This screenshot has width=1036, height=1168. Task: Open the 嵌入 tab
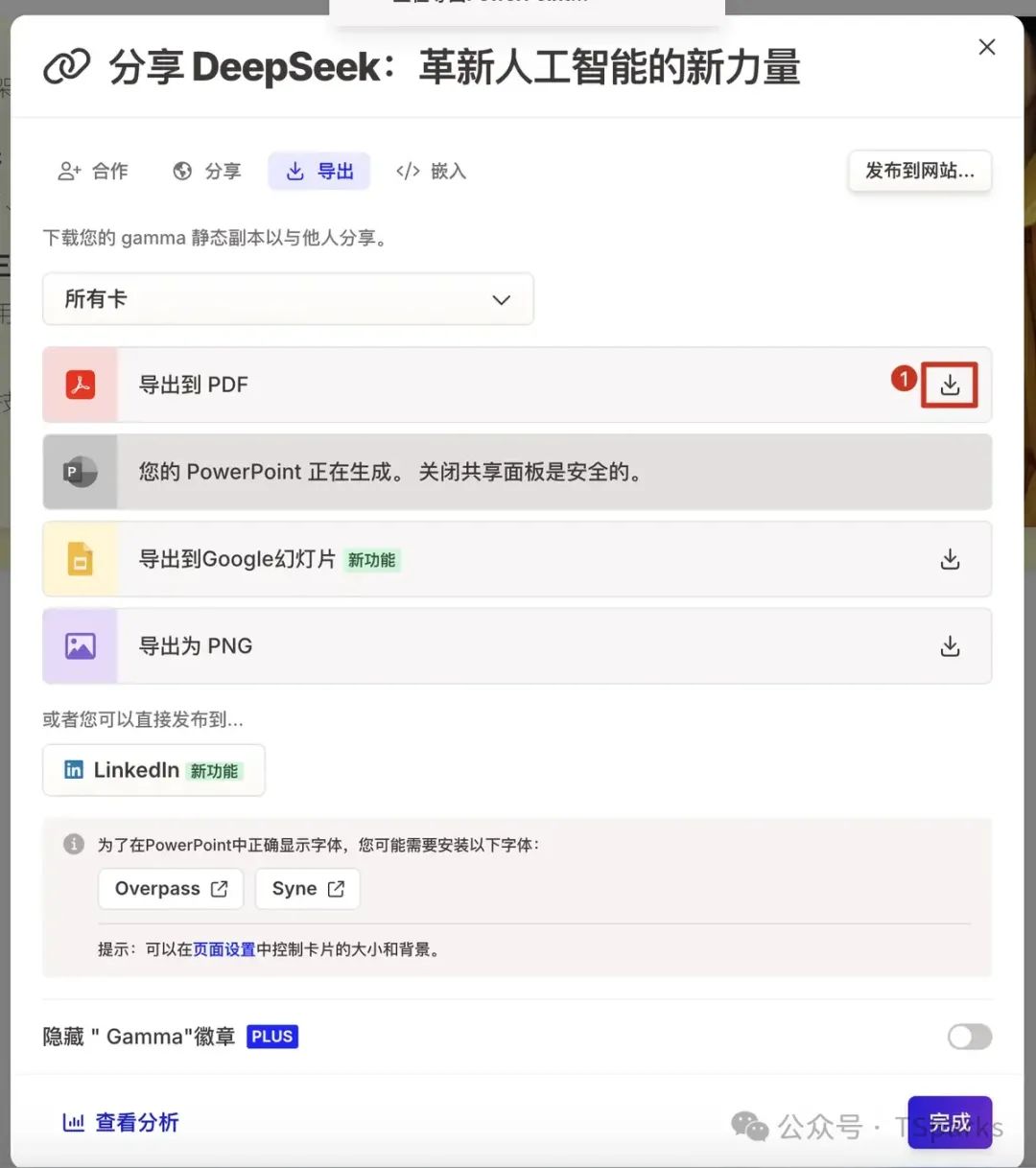pyautogui.click(x=431, y=171)
